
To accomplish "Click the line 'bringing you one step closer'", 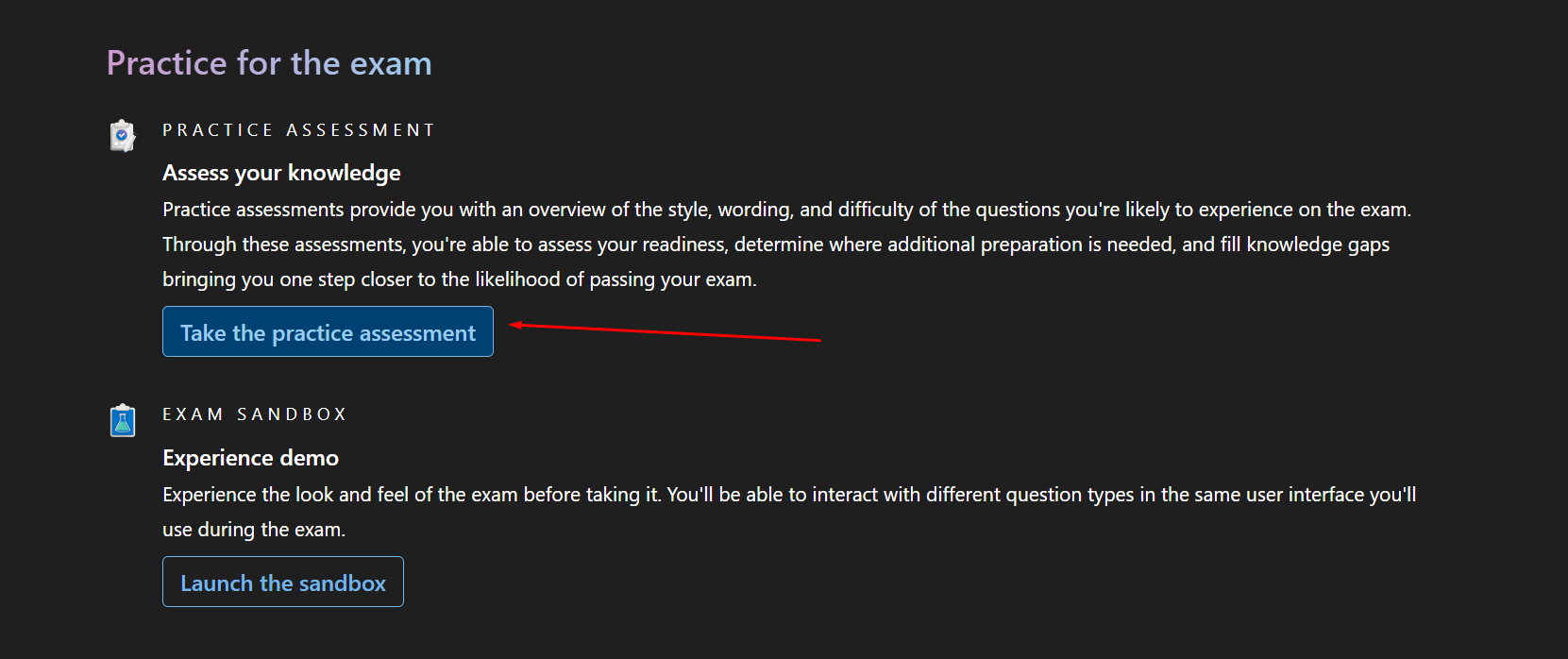I will 460,279.
